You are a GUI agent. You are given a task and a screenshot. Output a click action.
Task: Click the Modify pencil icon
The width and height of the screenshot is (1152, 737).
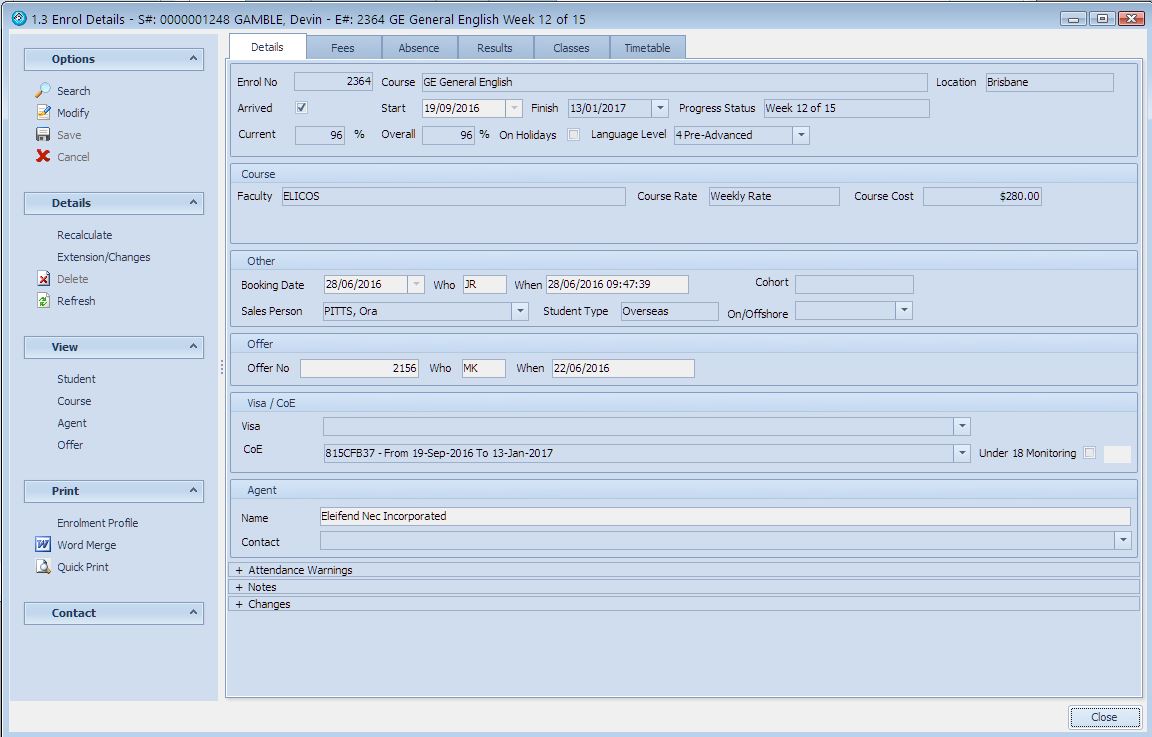click(x=43, y=113)
